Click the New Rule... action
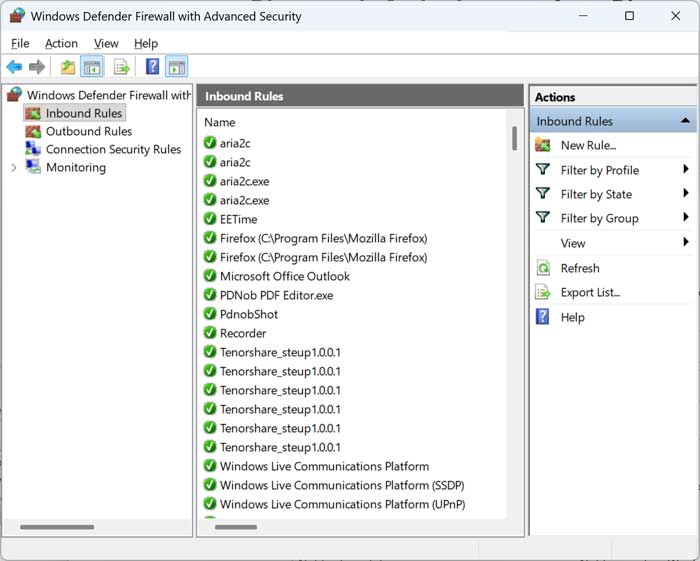This screenshot has height=561, width=700. (x=588, y=145)
